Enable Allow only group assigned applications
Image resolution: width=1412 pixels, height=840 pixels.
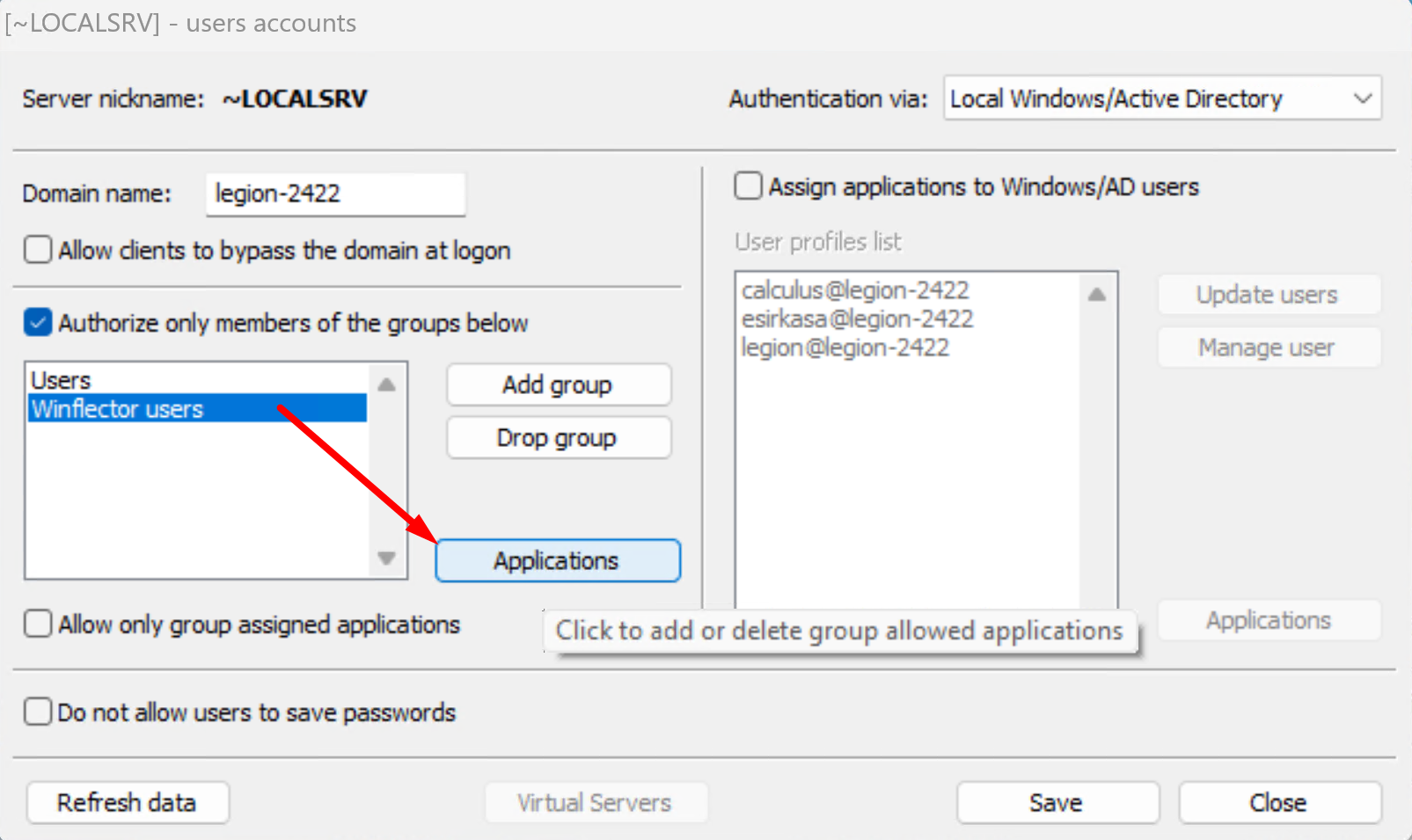[38, 625]
